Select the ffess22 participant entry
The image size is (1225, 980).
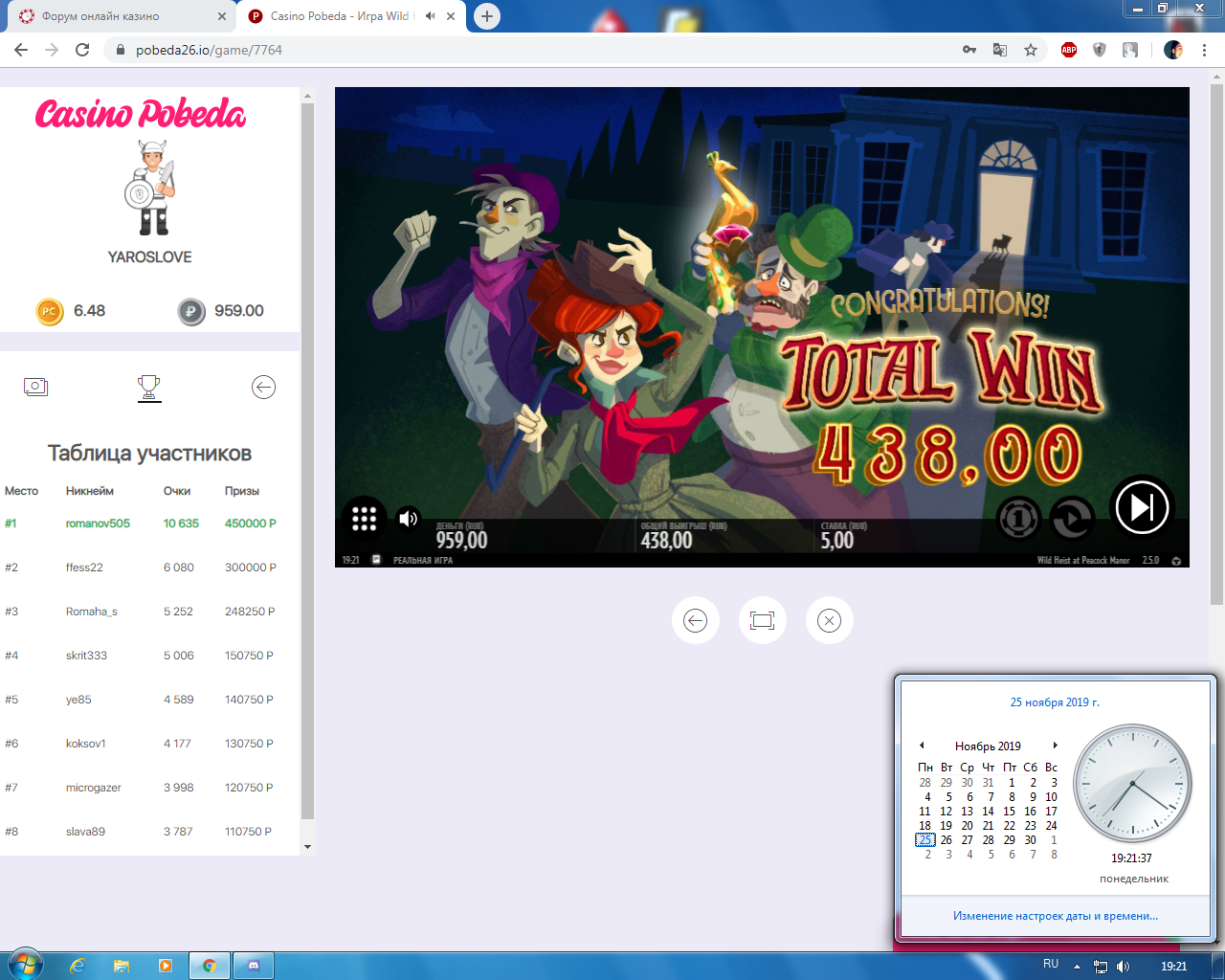click(x=150, y=568)
